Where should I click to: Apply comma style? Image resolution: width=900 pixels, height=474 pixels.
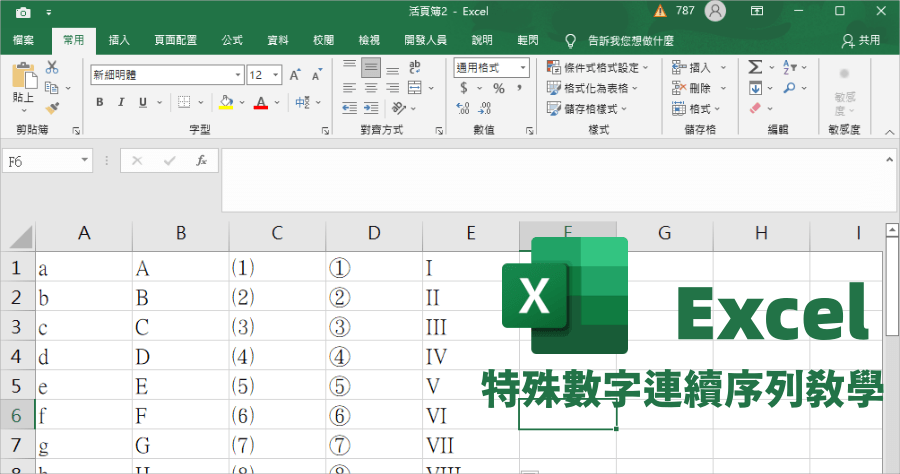click(519, 88)
